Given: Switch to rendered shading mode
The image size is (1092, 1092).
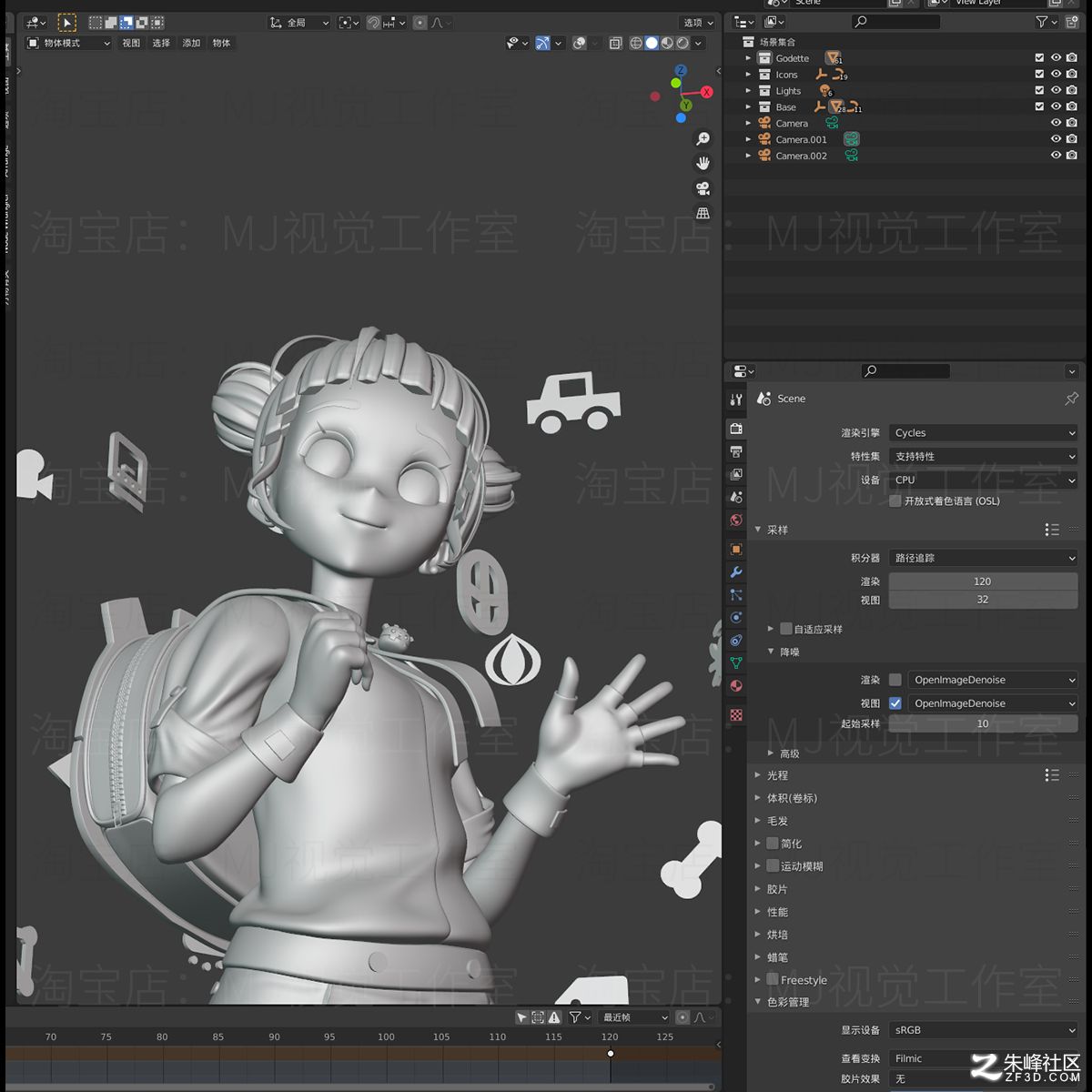Looking at the screenshot, I should [682, 44].
